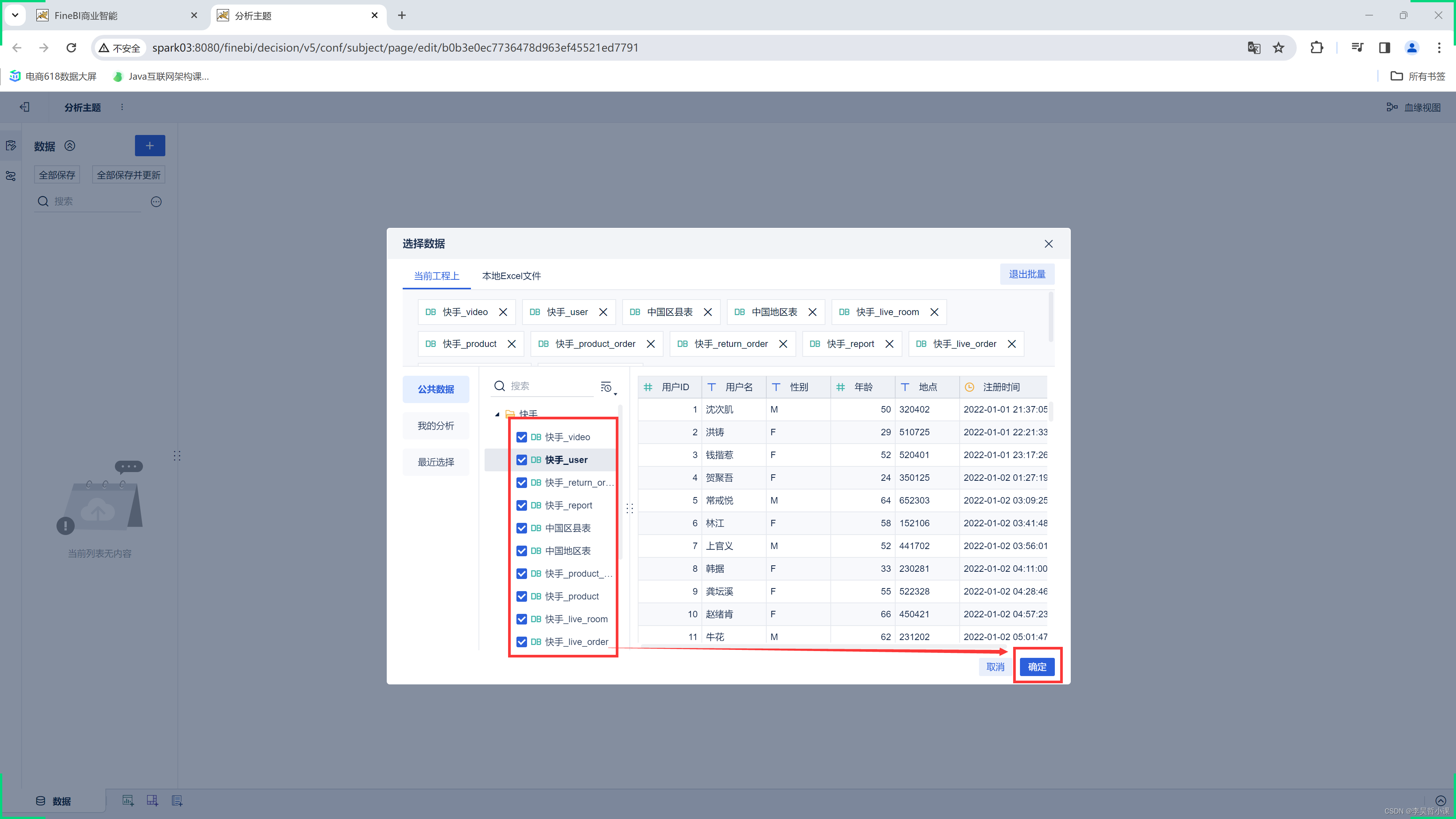Click the 用户ID column header

(670, 387)
